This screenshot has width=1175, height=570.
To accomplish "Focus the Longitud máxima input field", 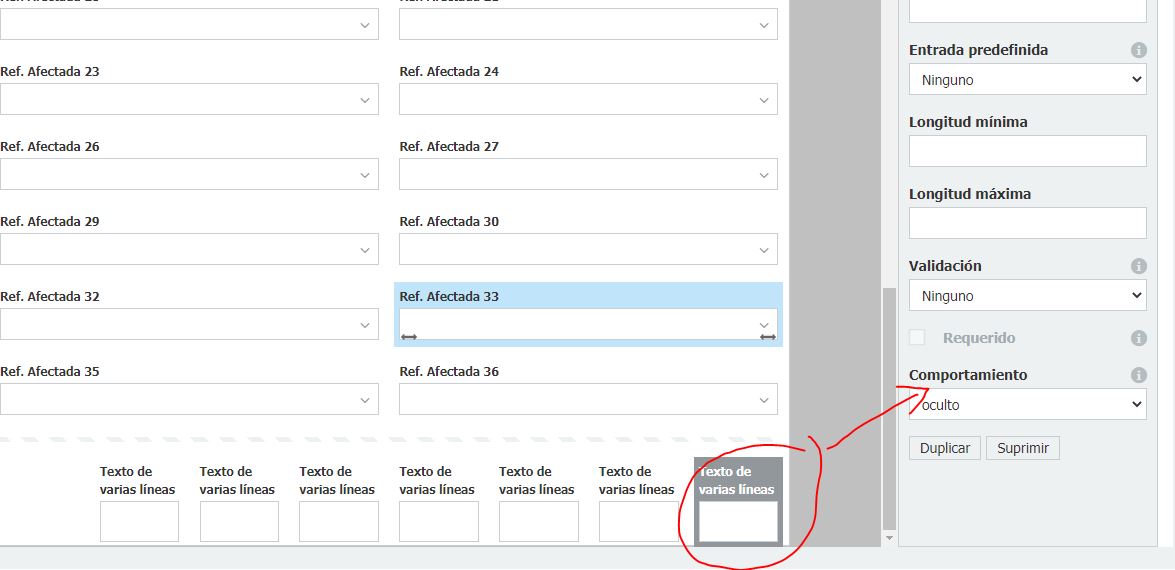I will [x=1027, y=224].
